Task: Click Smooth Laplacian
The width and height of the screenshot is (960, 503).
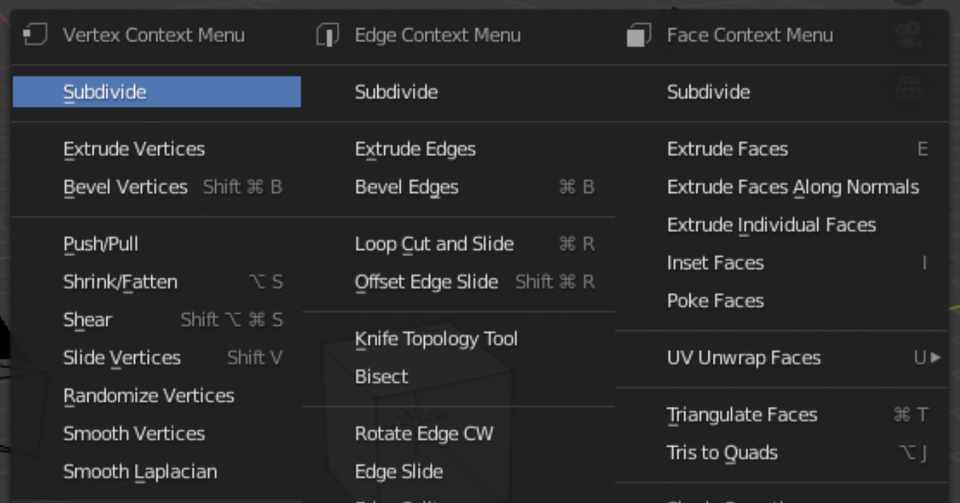Action: pyautogui.click(x=140, y=472)
